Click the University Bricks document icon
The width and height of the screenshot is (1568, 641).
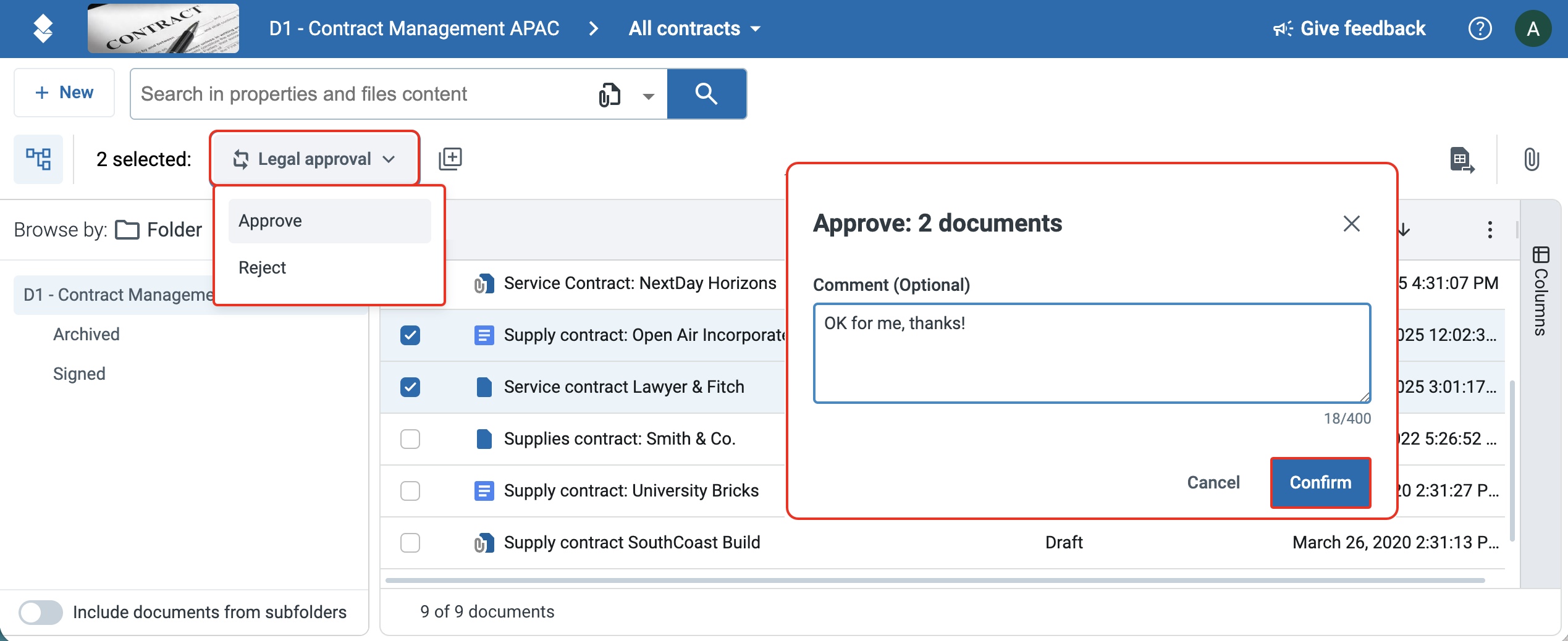(x=484, y=491)
